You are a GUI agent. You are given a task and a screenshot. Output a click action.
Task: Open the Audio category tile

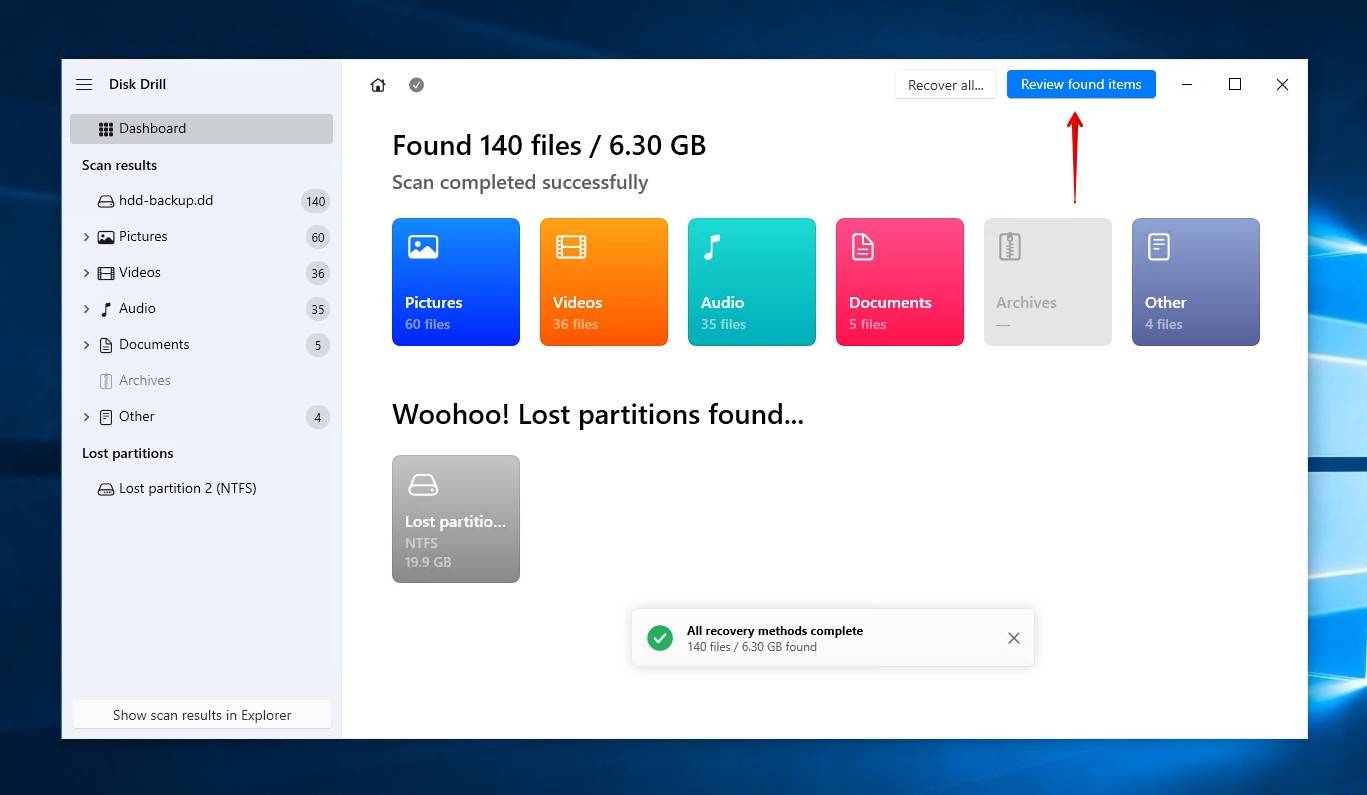[751, 282]
